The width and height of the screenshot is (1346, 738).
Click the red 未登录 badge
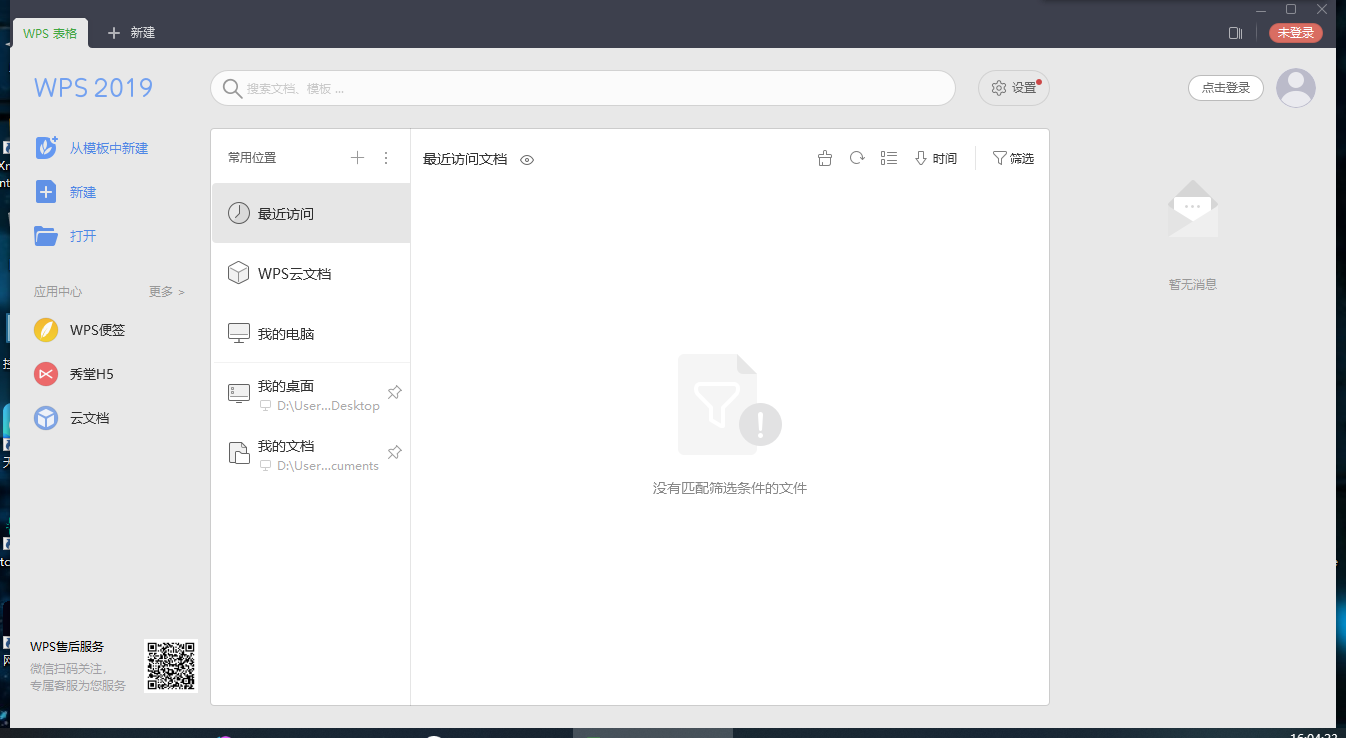[1296, 33]
